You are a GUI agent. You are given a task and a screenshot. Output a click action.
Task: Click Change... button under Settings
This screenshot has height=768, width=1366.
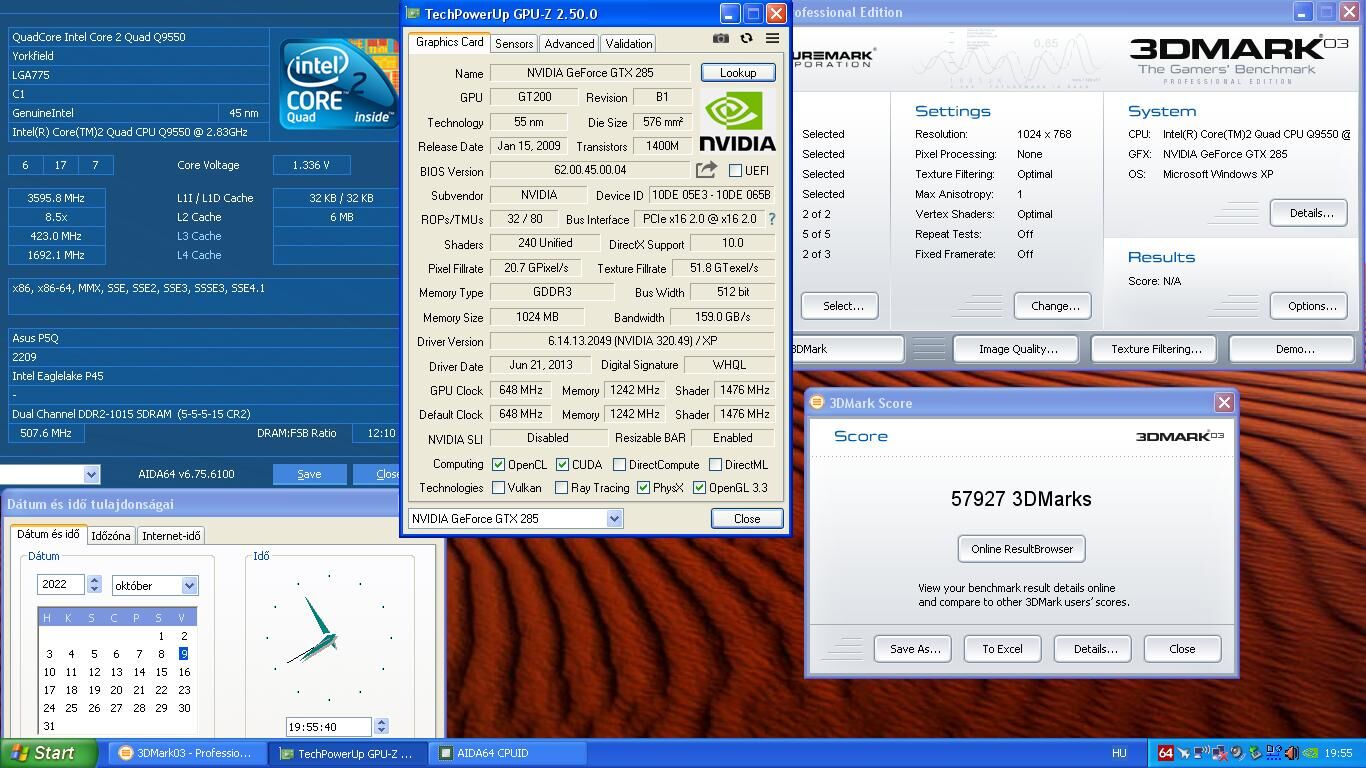1054,306
